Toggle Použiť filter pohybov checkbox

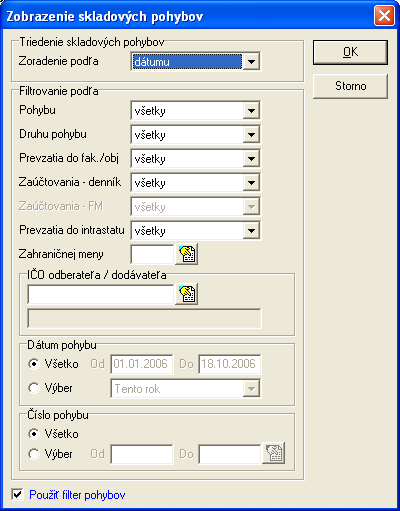[x=17, y=495]
